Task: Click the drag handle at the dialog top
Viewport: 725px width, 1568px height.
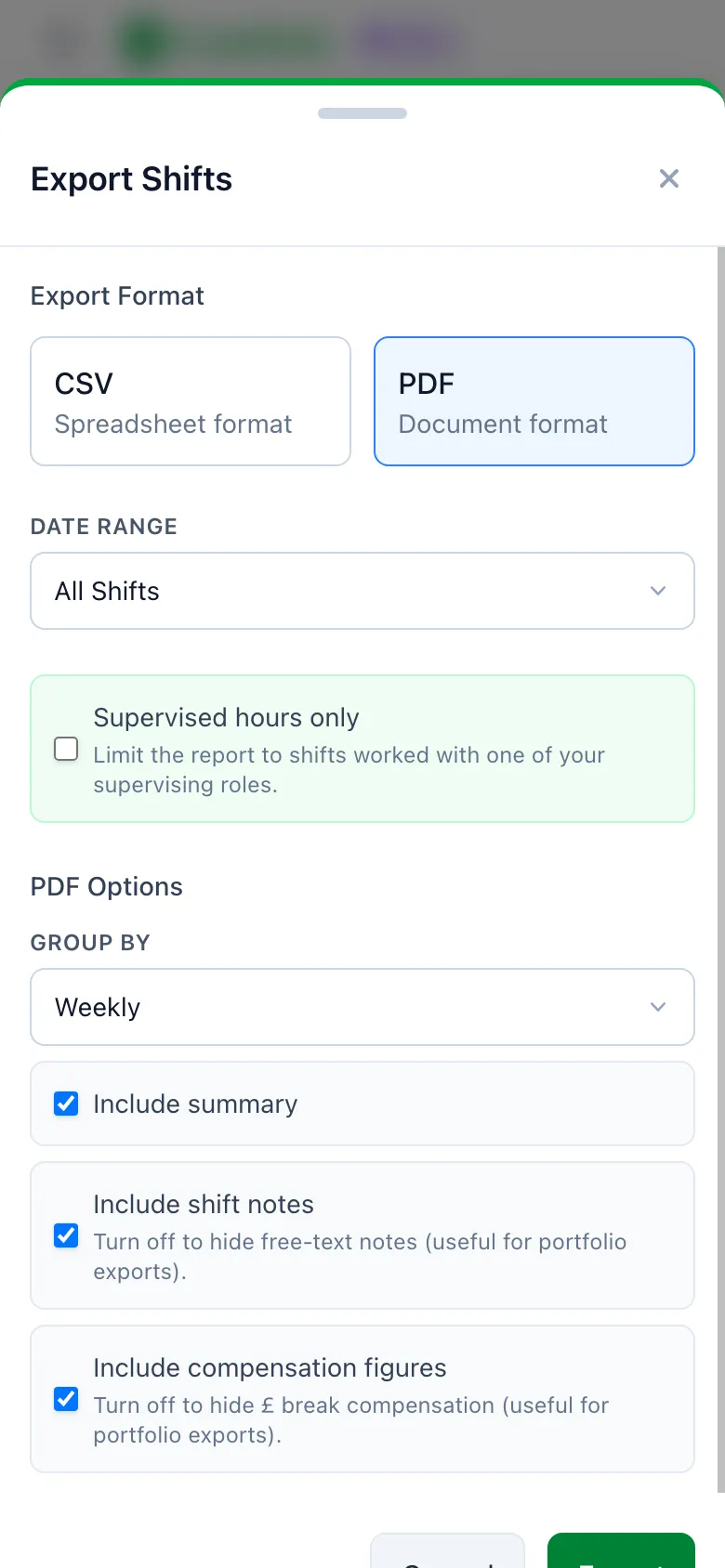Action: point(362,112)
